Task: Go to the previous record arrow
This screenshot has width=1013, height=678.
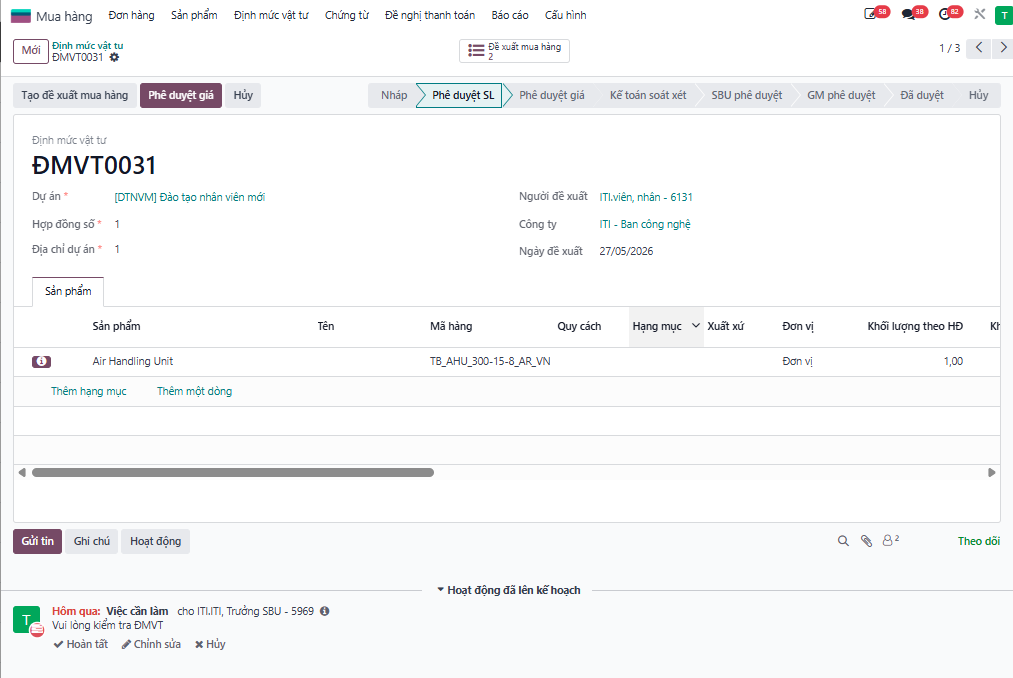Action: click(x=979, y=48)
